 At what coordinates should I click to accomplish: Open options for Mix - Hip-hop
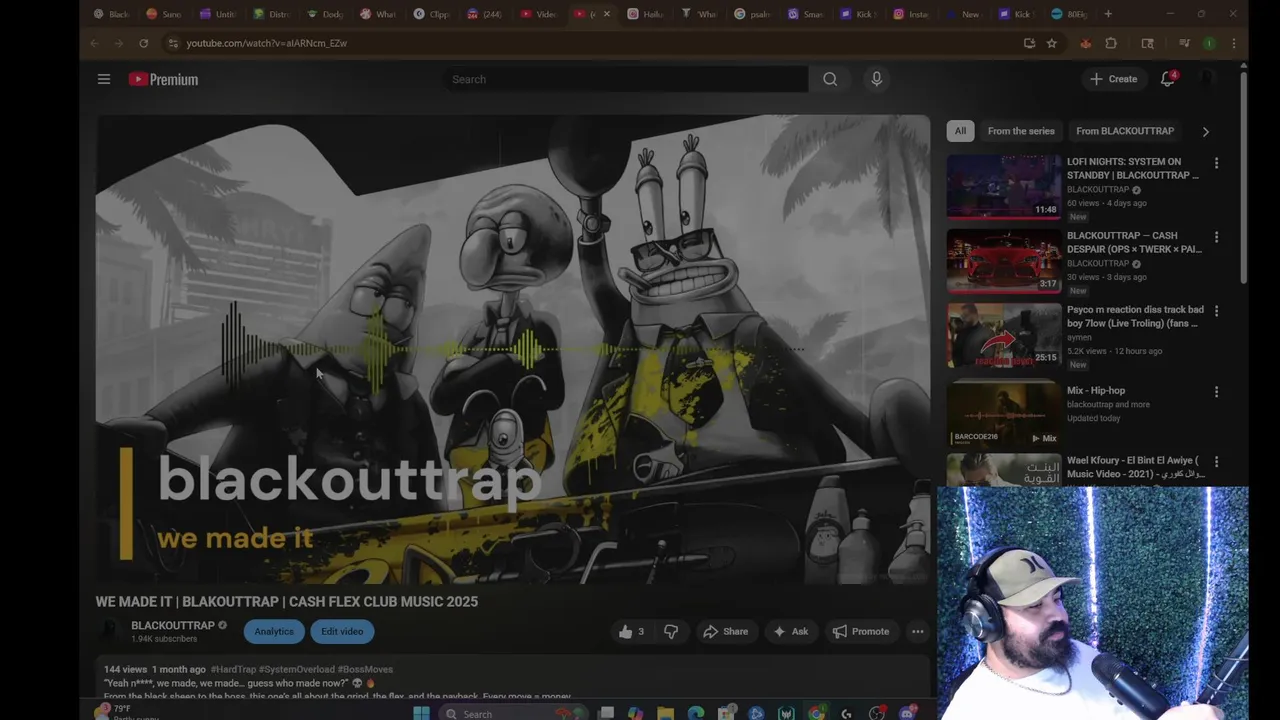1216,392
